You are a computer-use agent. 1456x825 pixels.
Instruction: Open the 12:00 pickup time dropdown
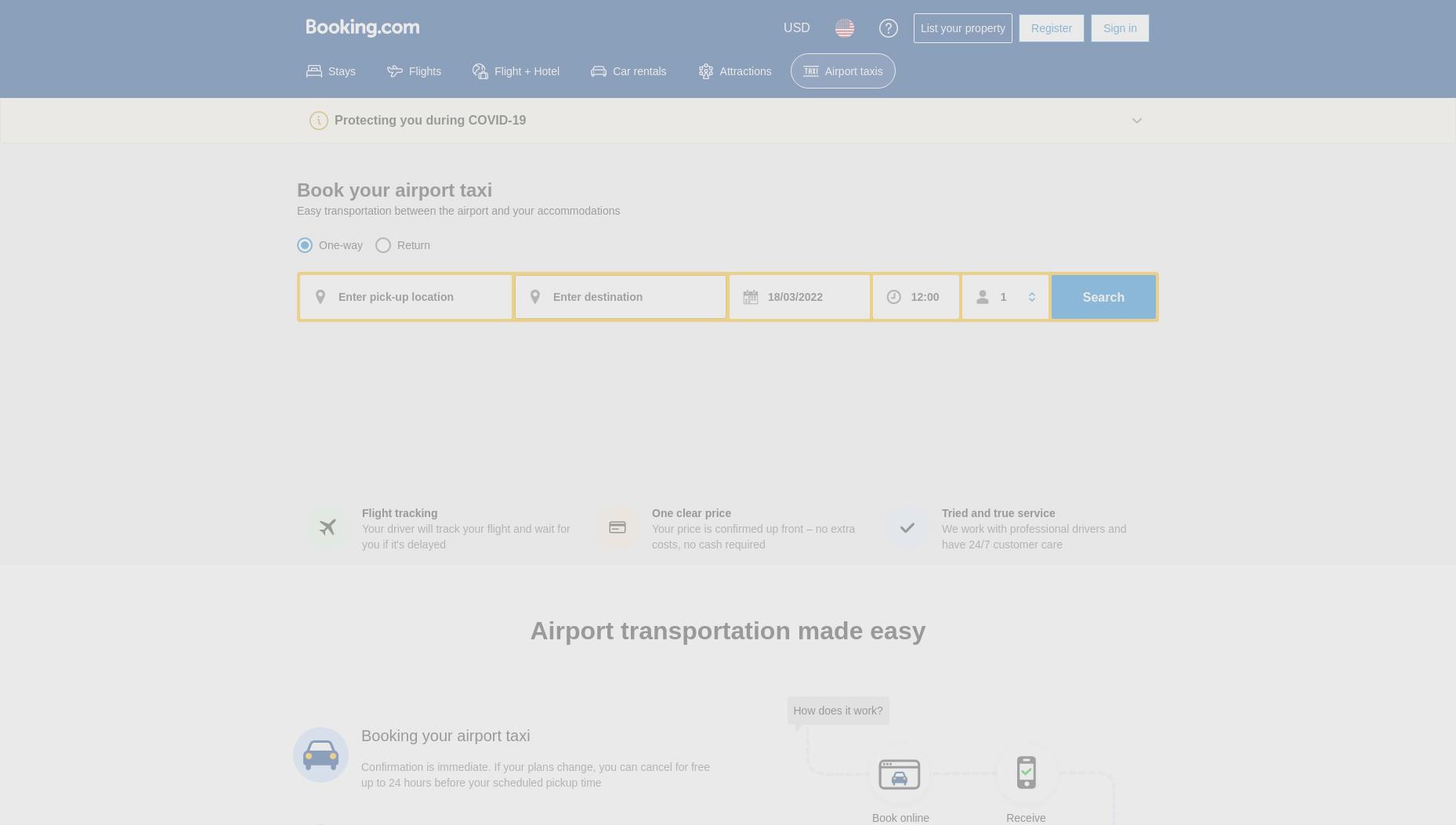pos(916,297)
